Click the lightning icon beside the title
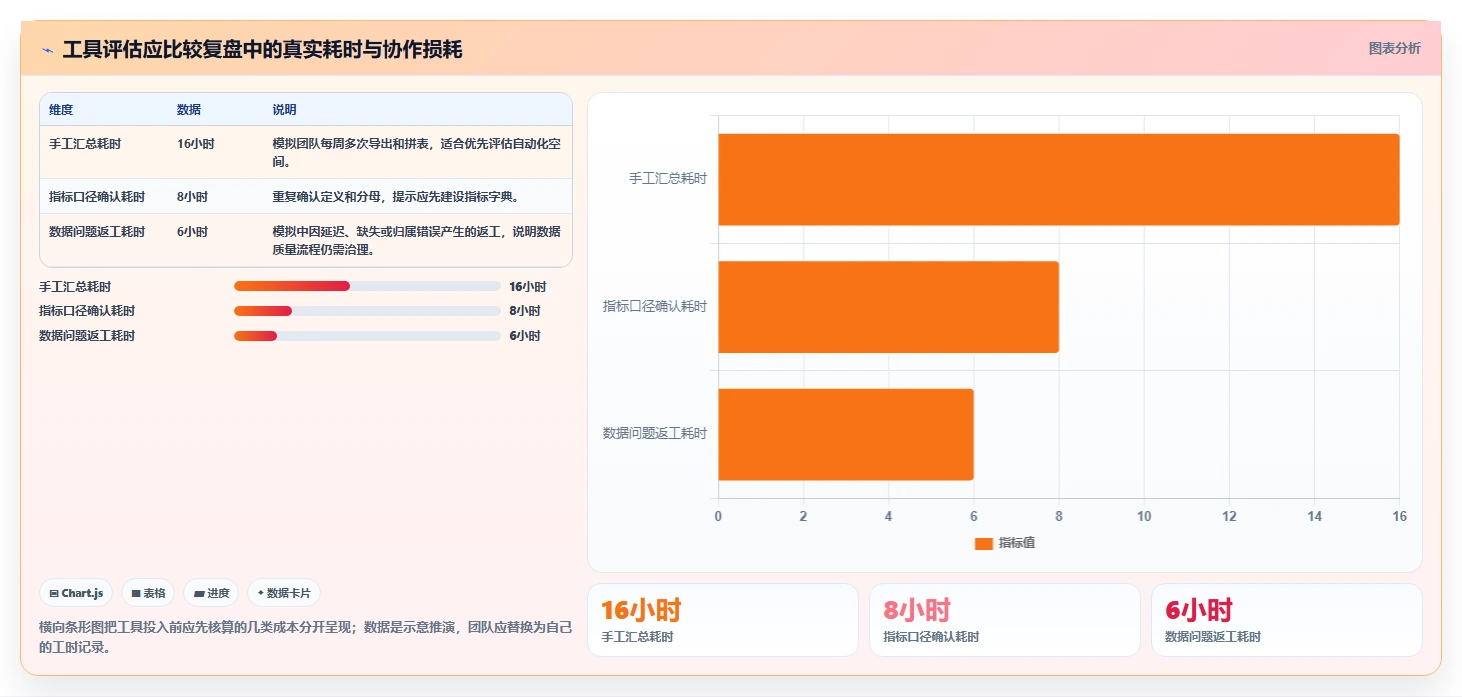The image size is (1462, 697). coord(47,50)
